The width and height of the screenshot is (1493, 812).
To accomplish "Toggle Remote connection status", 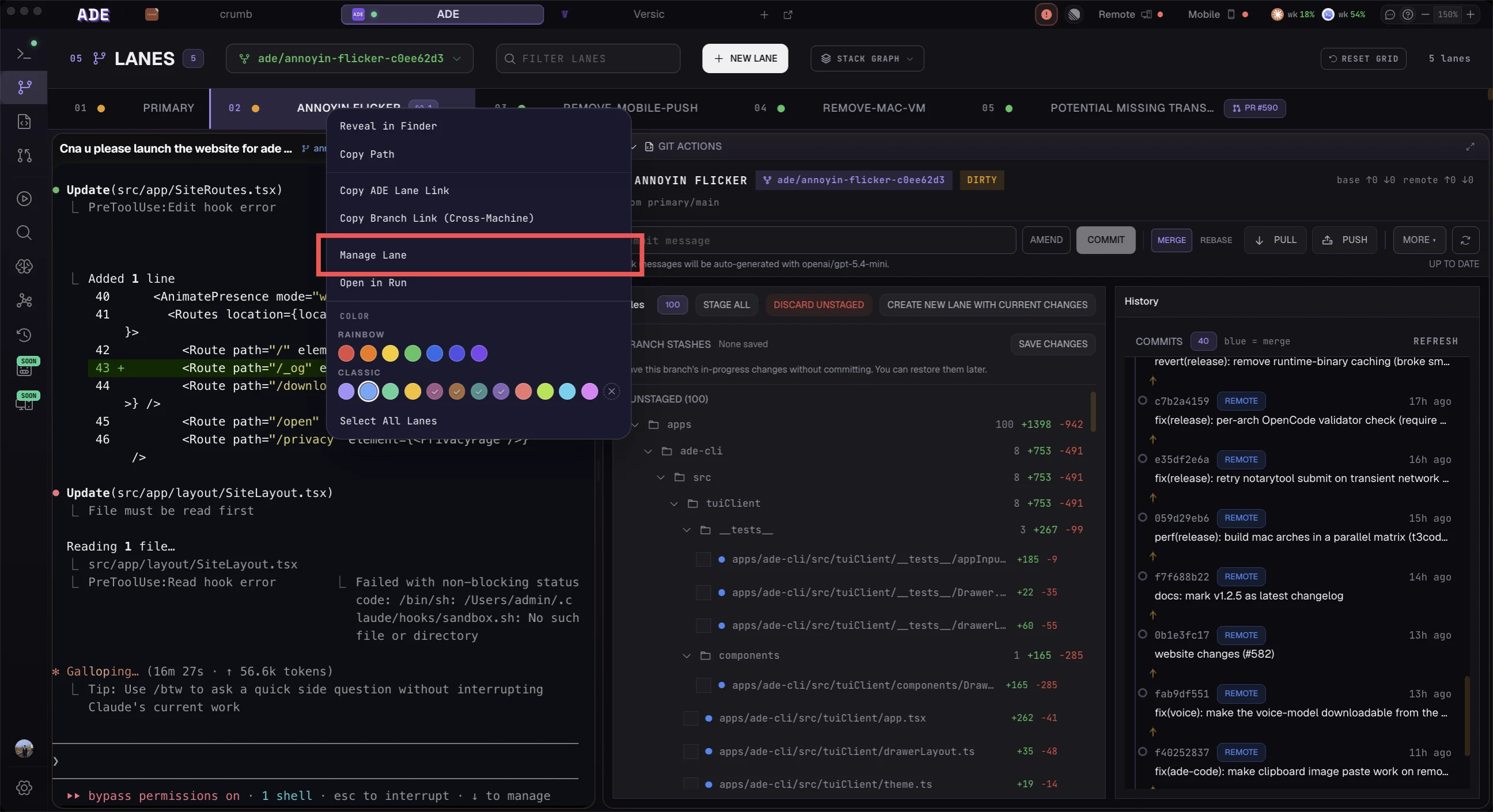I will [1130, 14].
